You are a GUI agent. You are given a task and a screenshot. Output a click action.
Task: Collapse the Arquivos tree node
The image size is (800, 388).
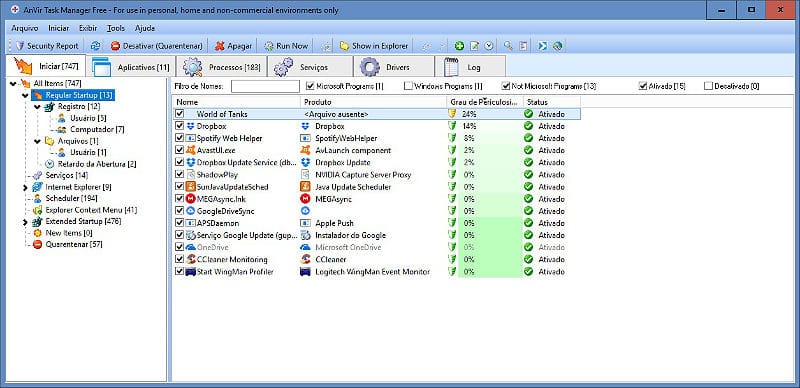click(x=37, y=141)
